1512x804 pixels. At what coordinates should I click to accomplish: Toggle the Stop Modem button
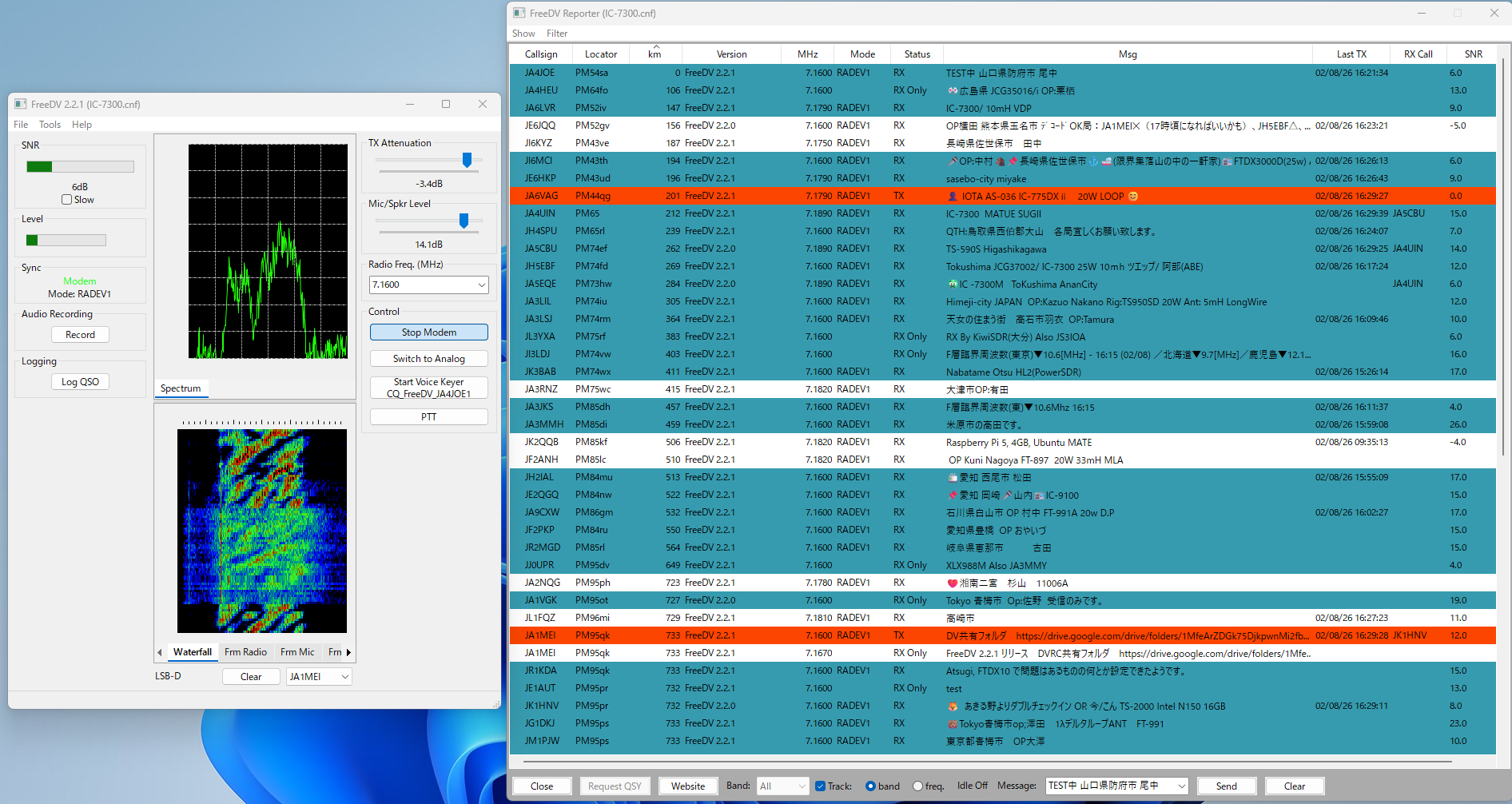(x=429, y=332)
